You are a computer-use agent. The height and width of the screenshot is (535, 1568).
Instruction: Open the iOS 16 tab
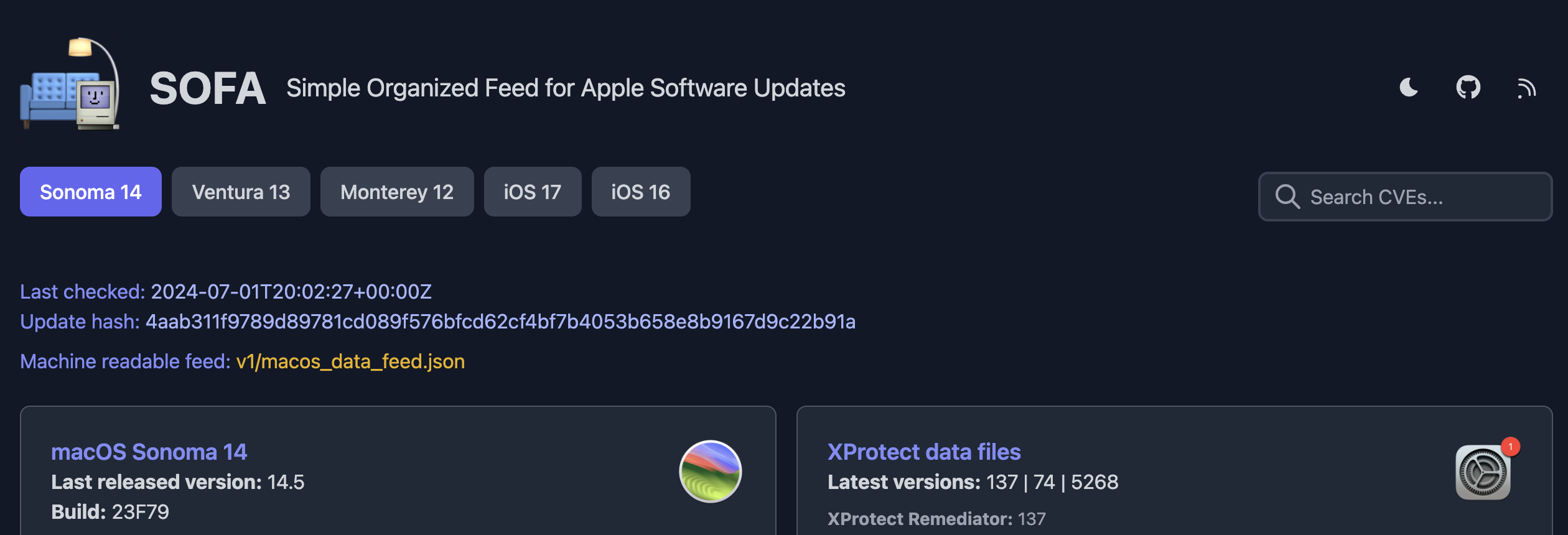coord(641,192)
